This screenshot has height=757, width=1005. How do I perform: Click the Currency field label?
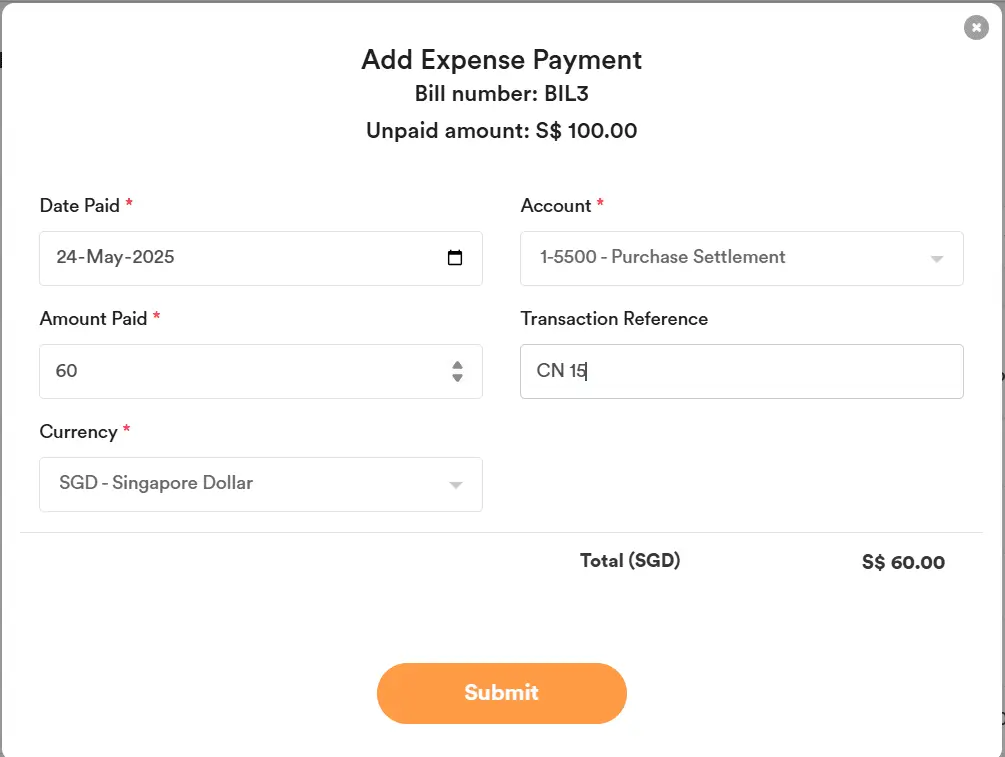click(x=78, y=432)
